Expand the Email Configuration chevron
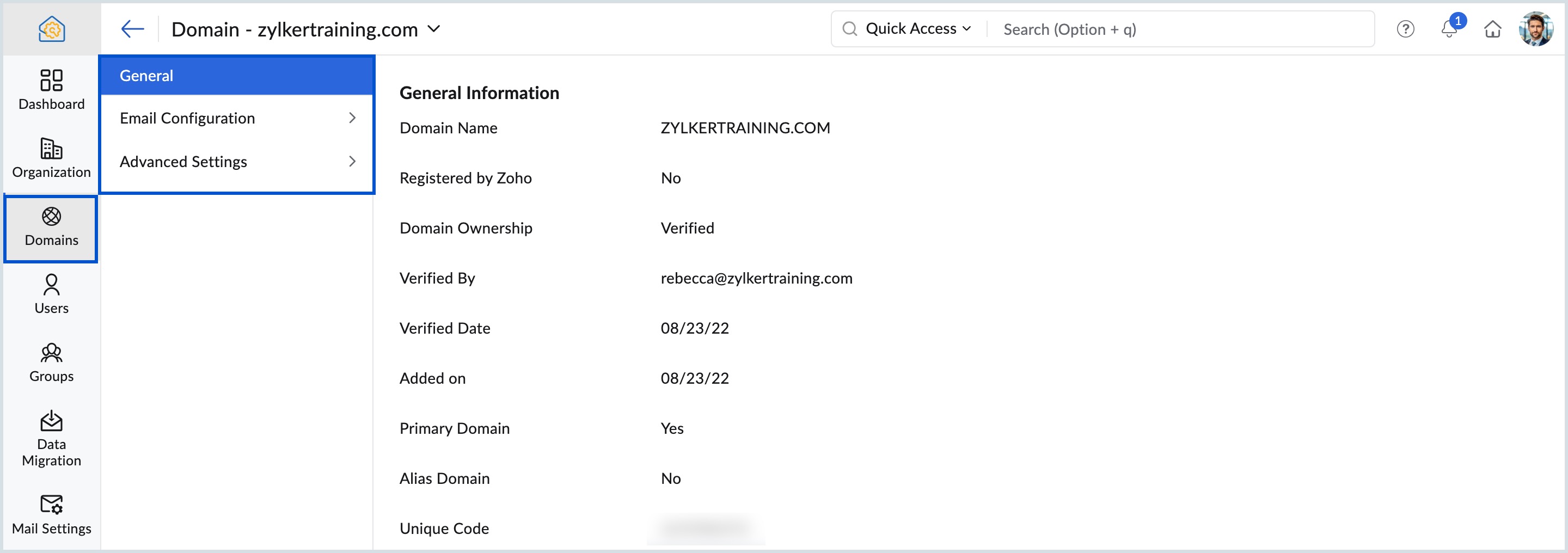 (x=352, y=118)
